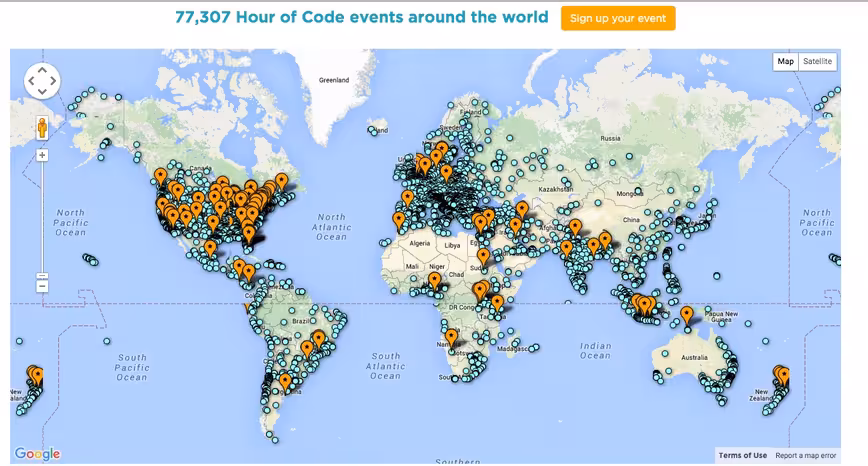868x466 pixels.
Task: Click the Indian Ocean label
Action: pyautogui.click(x=595, y=351)
